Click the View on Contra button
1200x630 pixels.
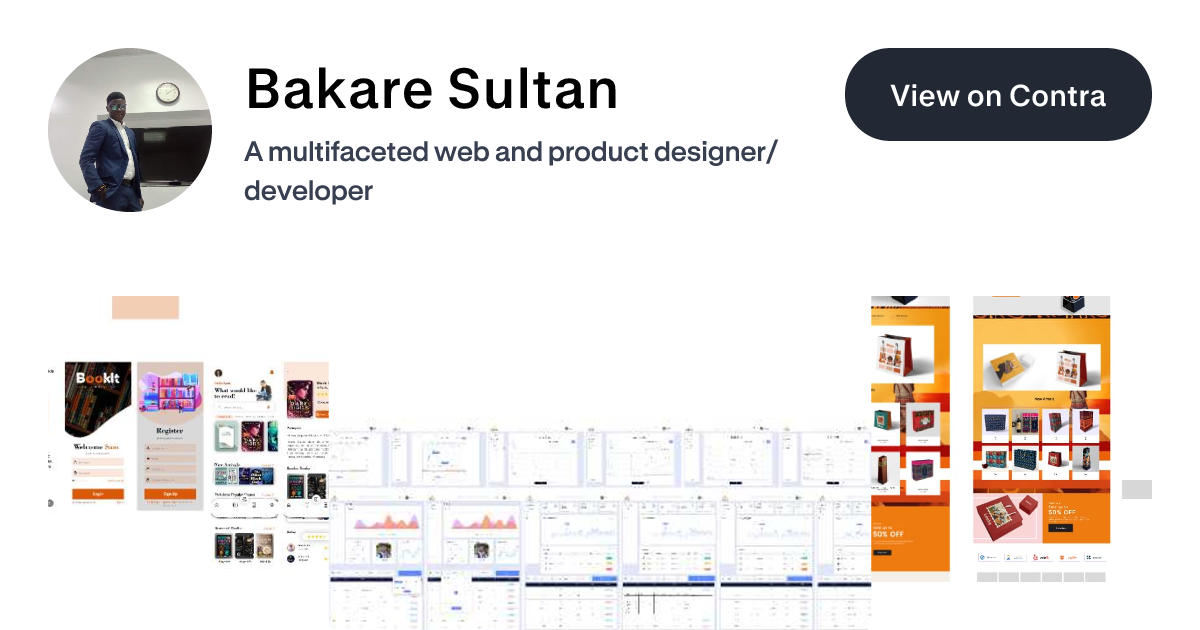coord(998,95)
